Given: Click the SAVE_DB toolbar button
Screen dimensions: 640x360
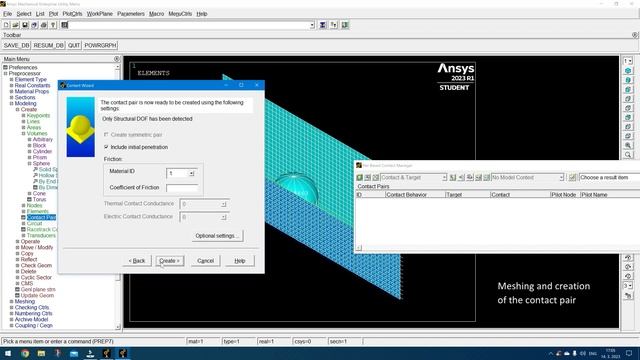Looking at the screenshot, I should click(x=16, y=45).
